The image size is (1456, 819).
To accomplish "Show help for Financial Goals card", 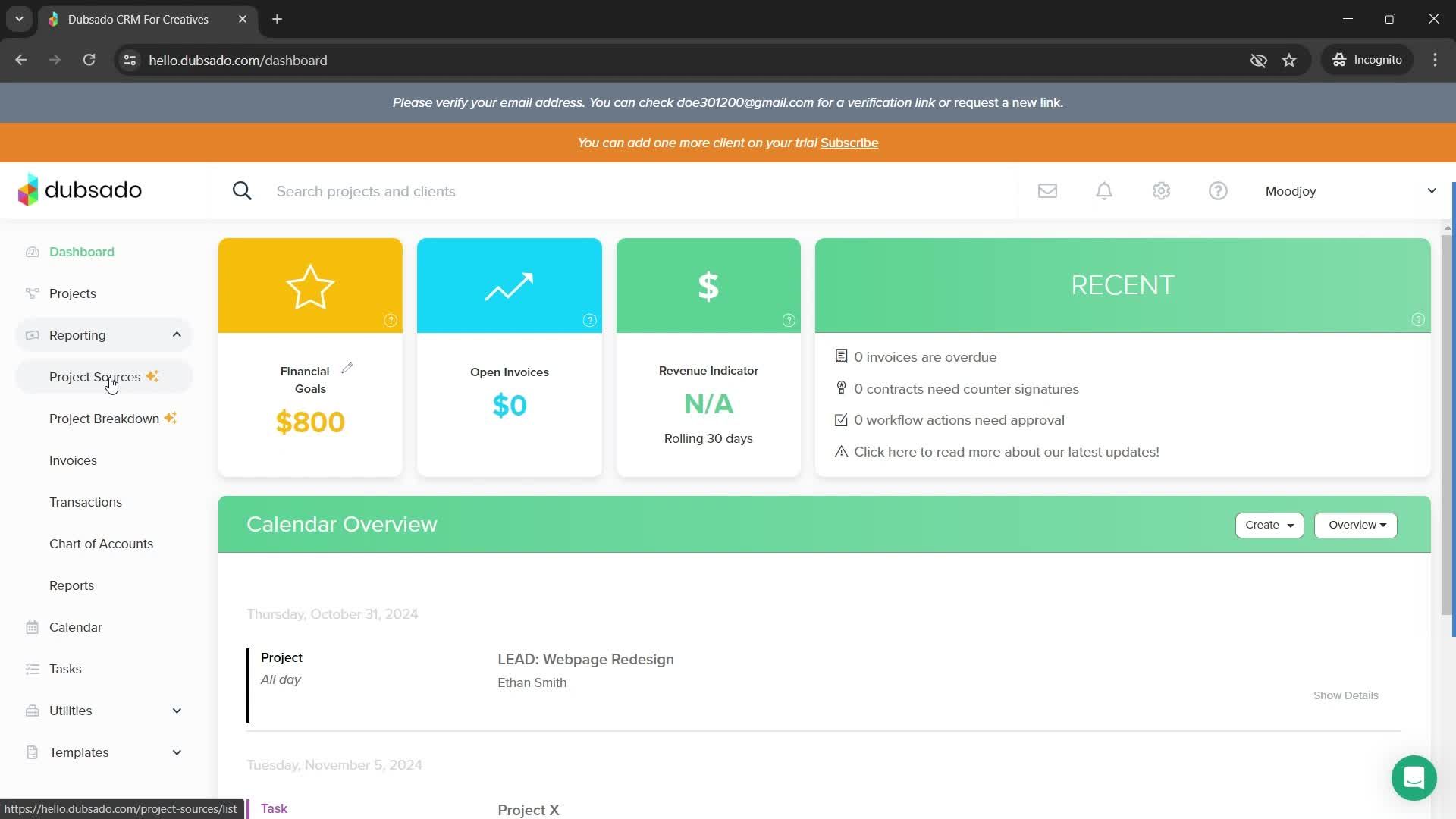I will coord(391,320).
